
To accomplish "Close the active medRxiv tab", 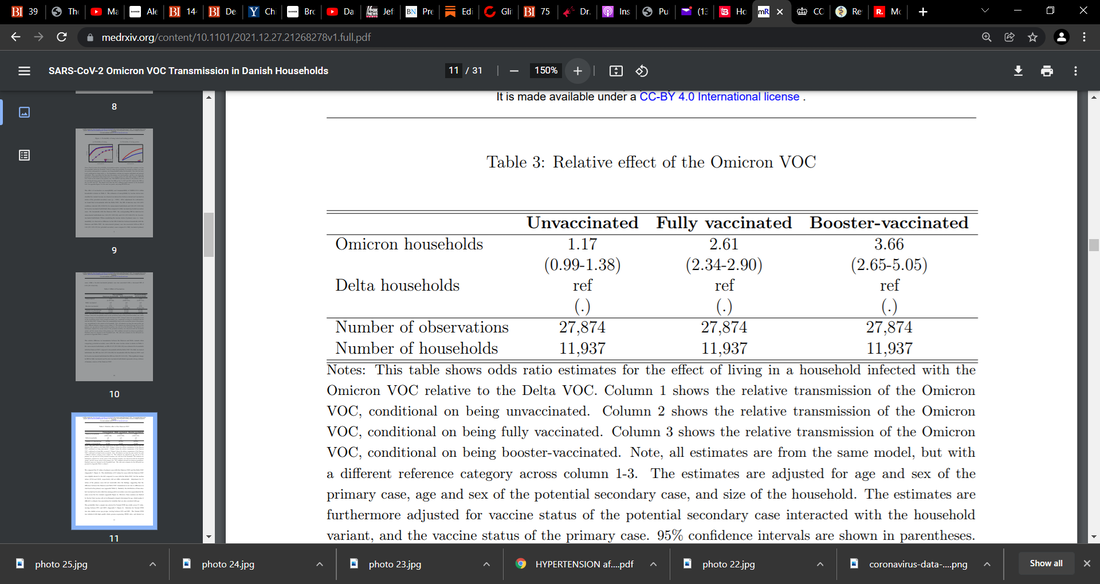I will pos(779,11).
